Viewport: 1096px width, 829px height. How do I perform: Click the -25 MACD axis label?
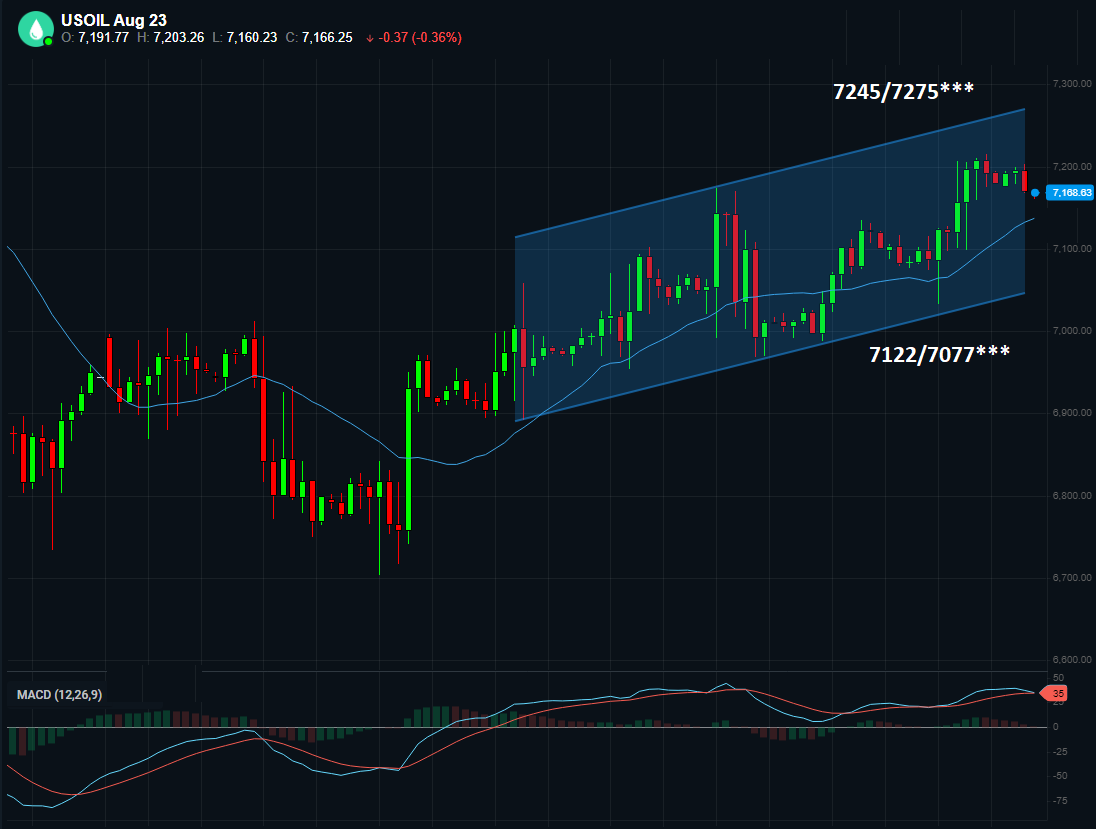point(1060,751)
